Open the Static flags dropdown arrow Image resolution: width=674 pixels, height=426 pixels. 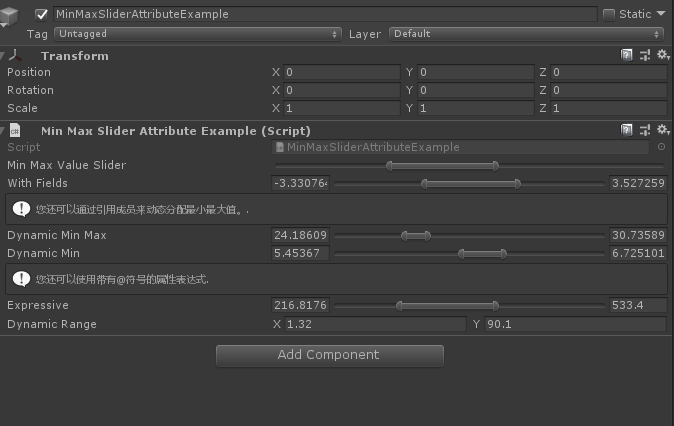(661, 14)
